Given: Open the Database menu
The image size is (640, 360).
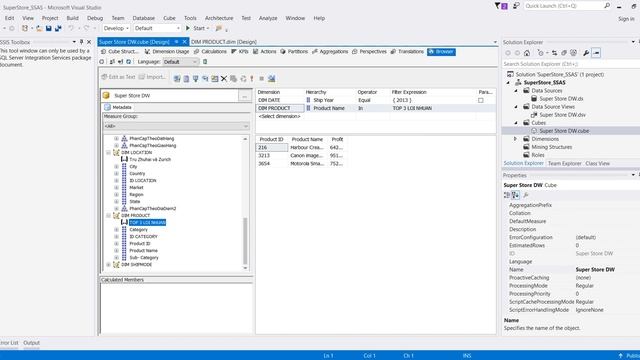Looking at the screenshot, I should tap(144, 18).
